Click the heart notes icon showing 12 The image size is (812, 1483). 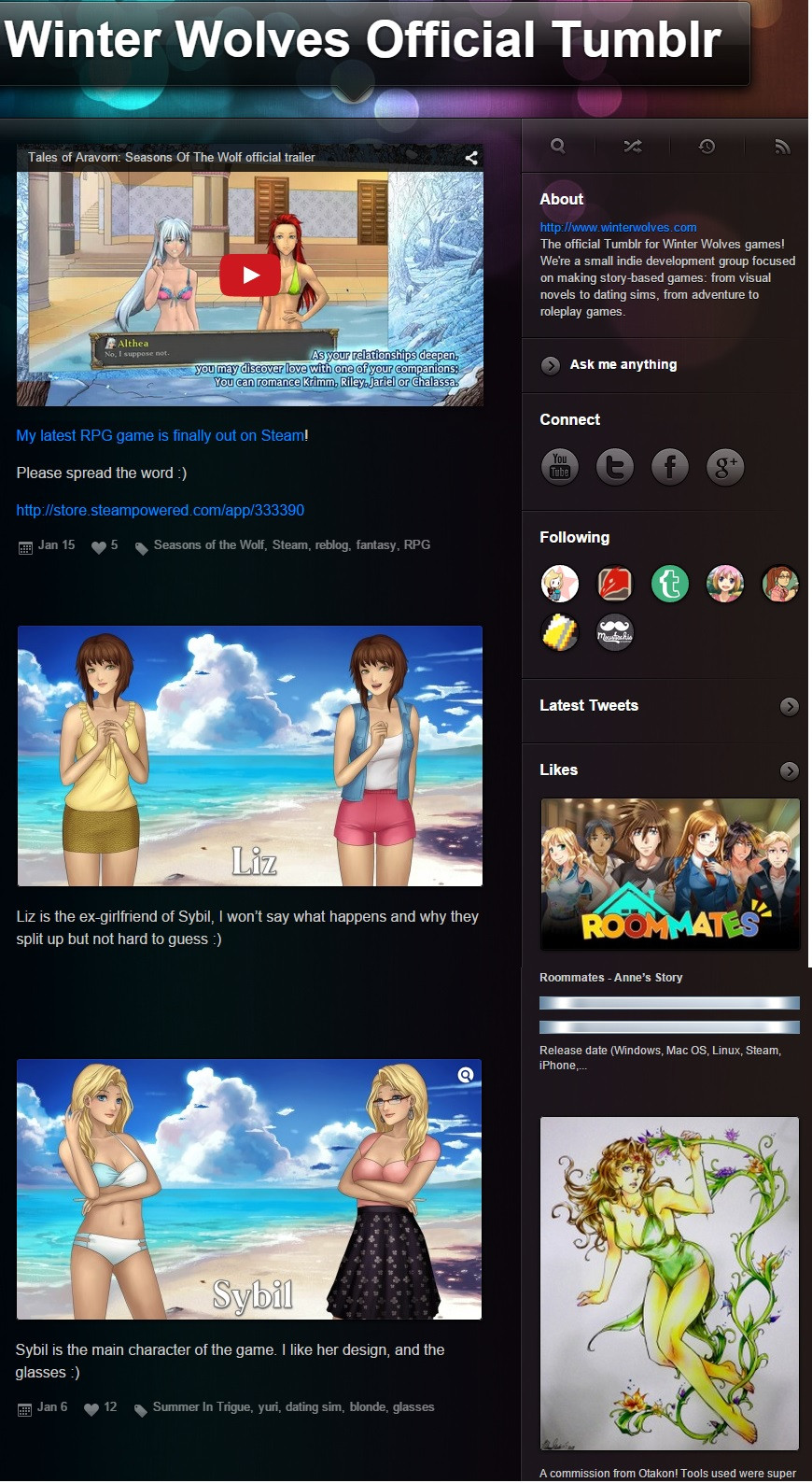pos(91,1409)
